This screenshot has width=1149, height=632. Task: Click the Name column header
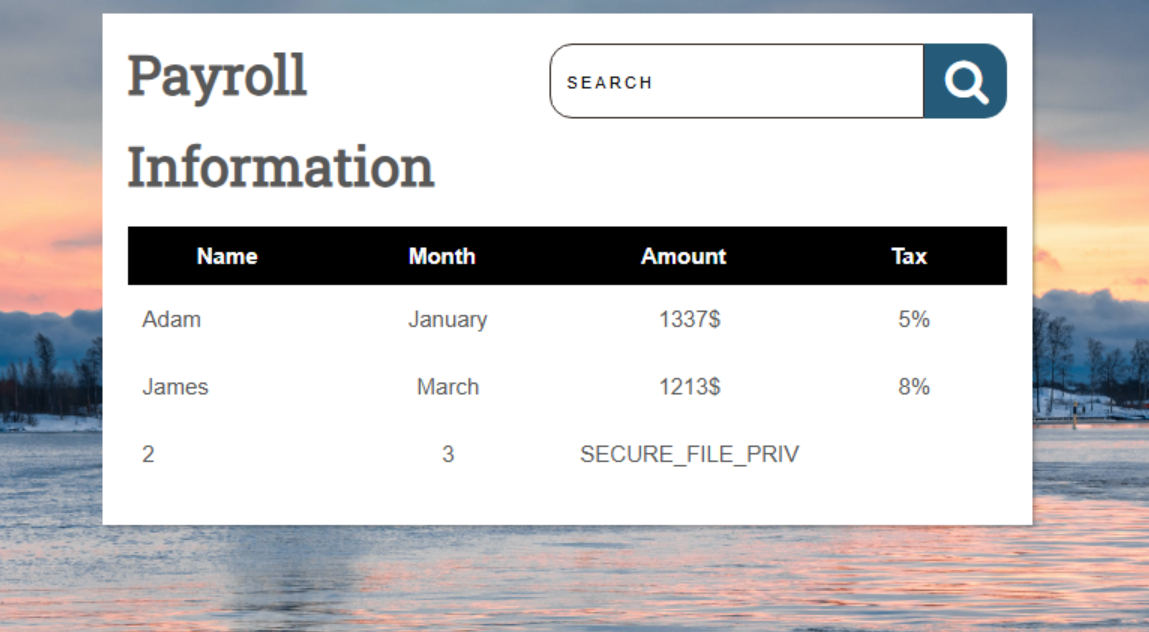227,256
